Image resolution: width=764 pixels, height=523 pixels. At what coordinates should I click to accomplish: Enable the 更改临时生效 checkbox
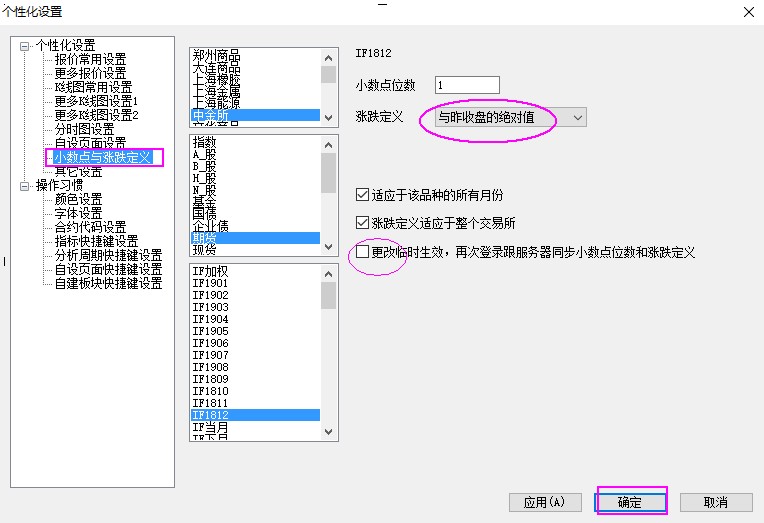(x=363, y=252)
